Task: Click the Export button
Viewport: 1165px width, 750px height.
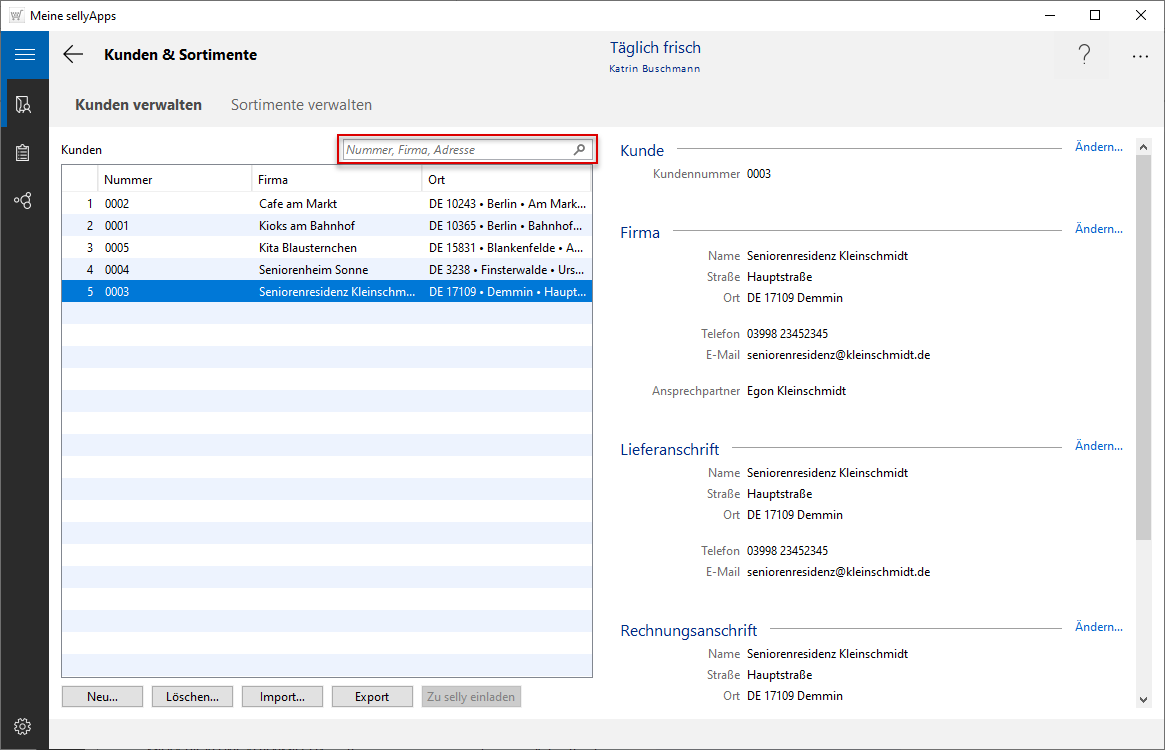Action: [372, 697]
